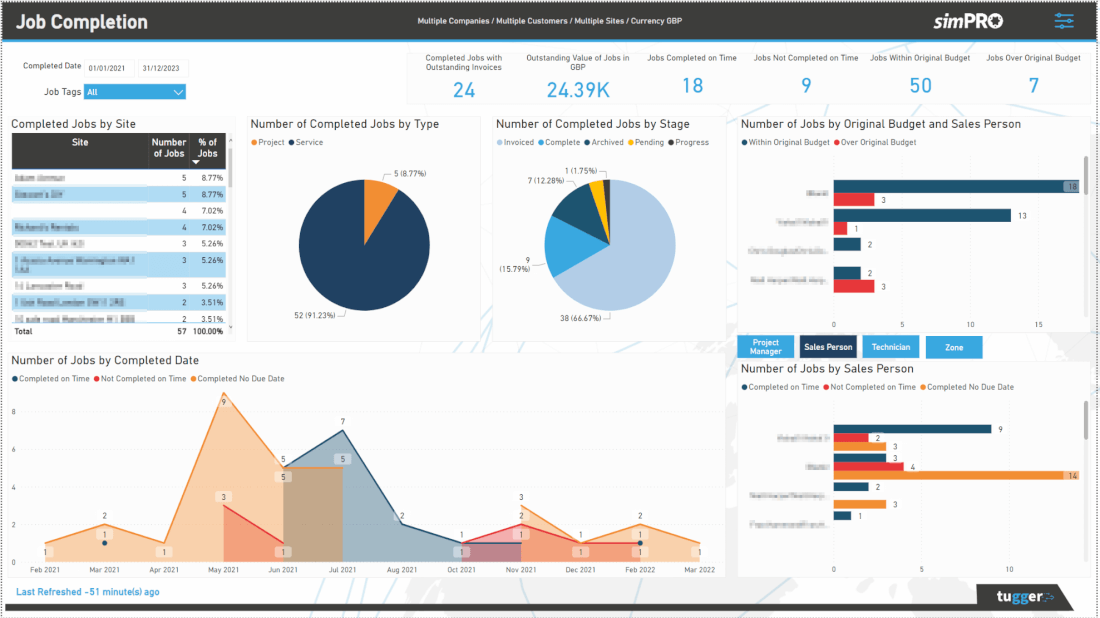Click the tugger logo in footer
This screenshot has width=1100, height=618.
click(1025, 597)
